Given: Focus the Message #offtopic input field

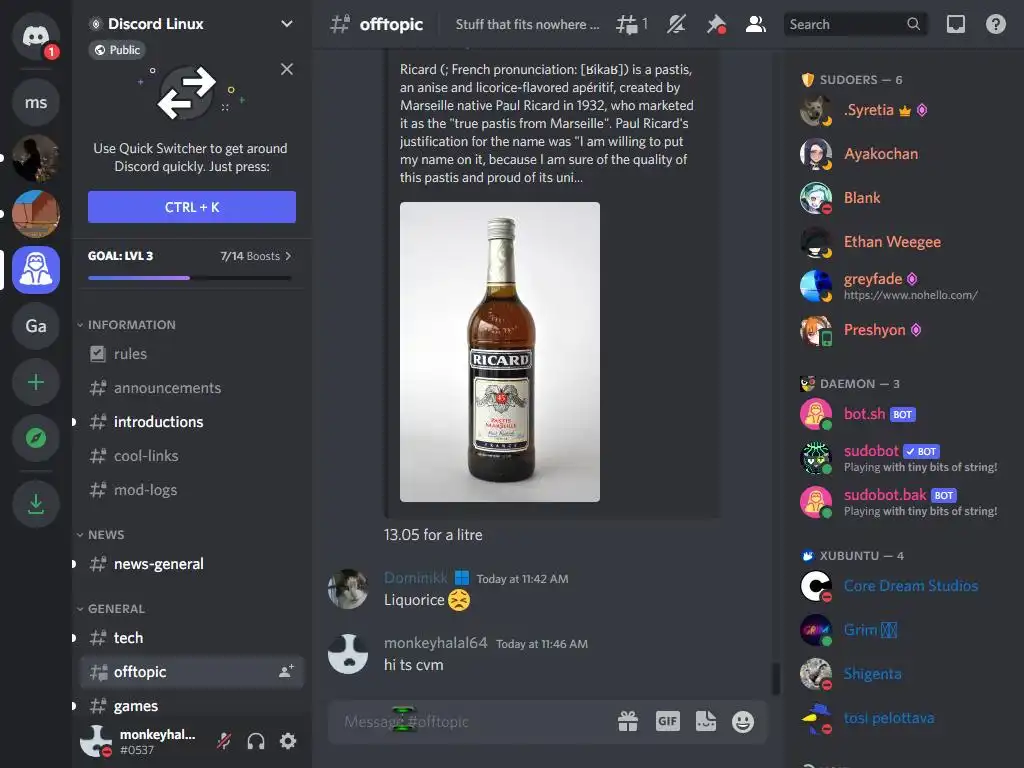Looking at the screenshot, I should 470,722.
